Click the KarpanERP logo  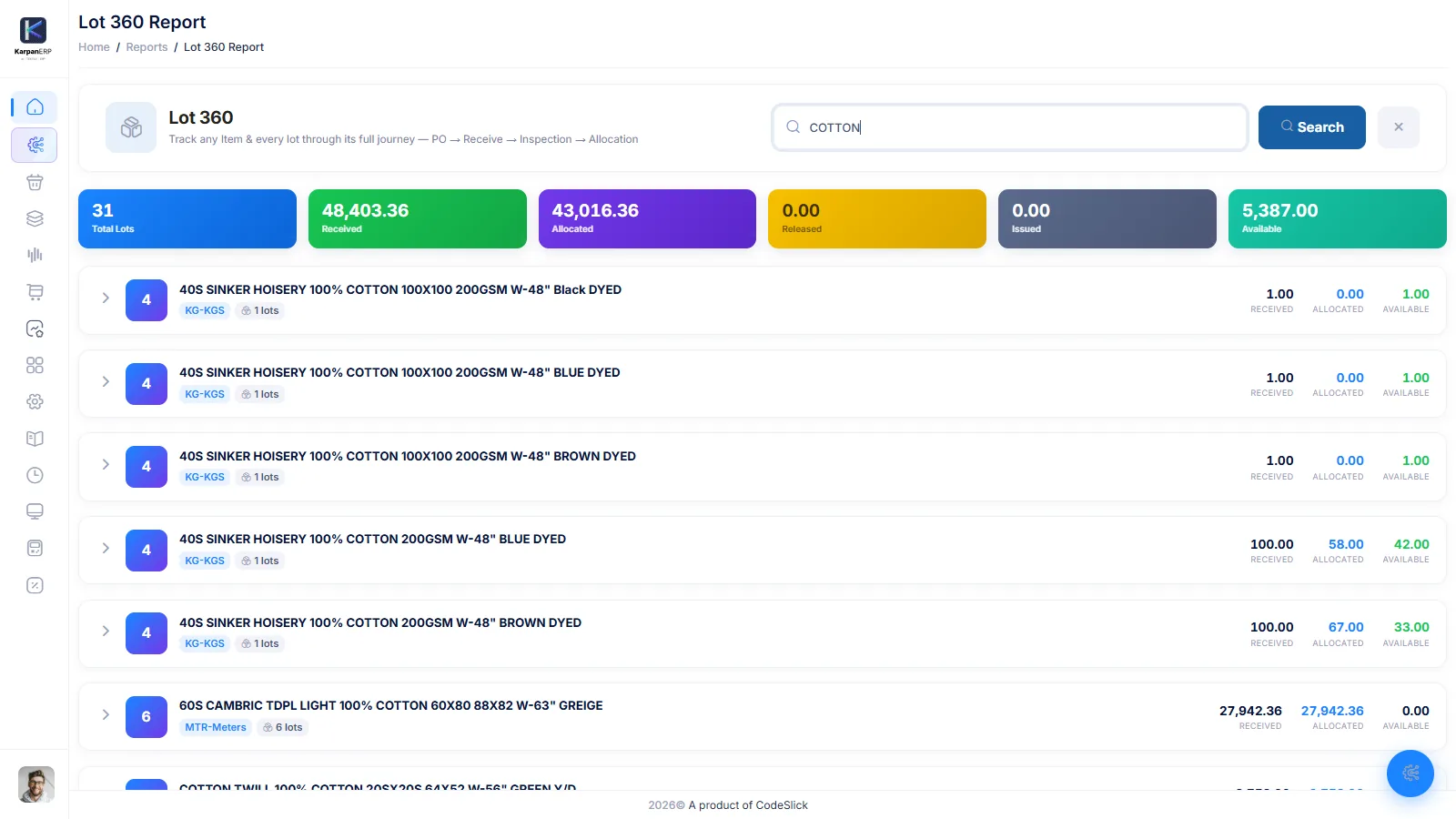[x=34, y=36]
